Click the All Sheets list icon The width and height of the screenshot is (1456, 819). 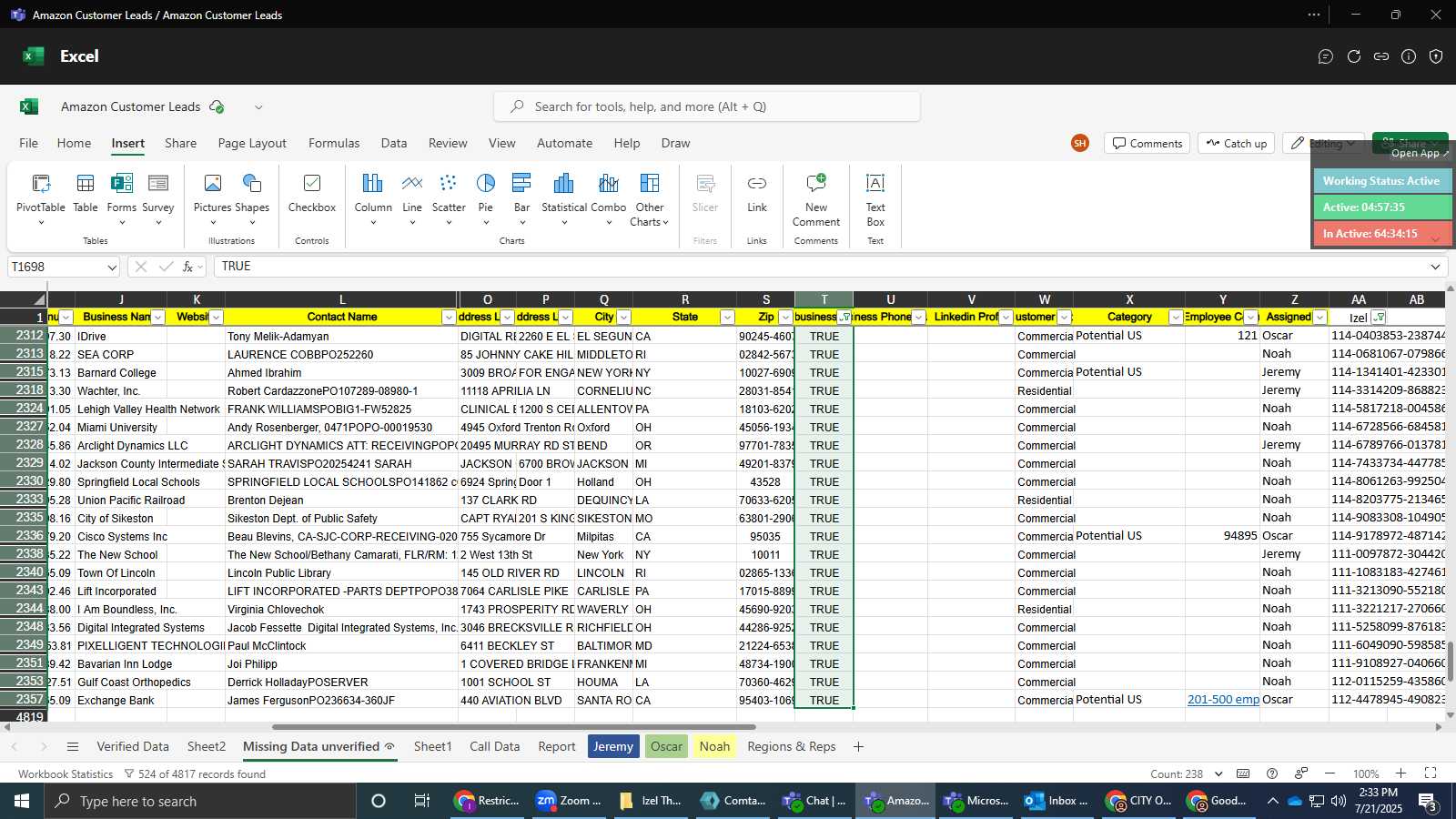click(x=73, y=747)
